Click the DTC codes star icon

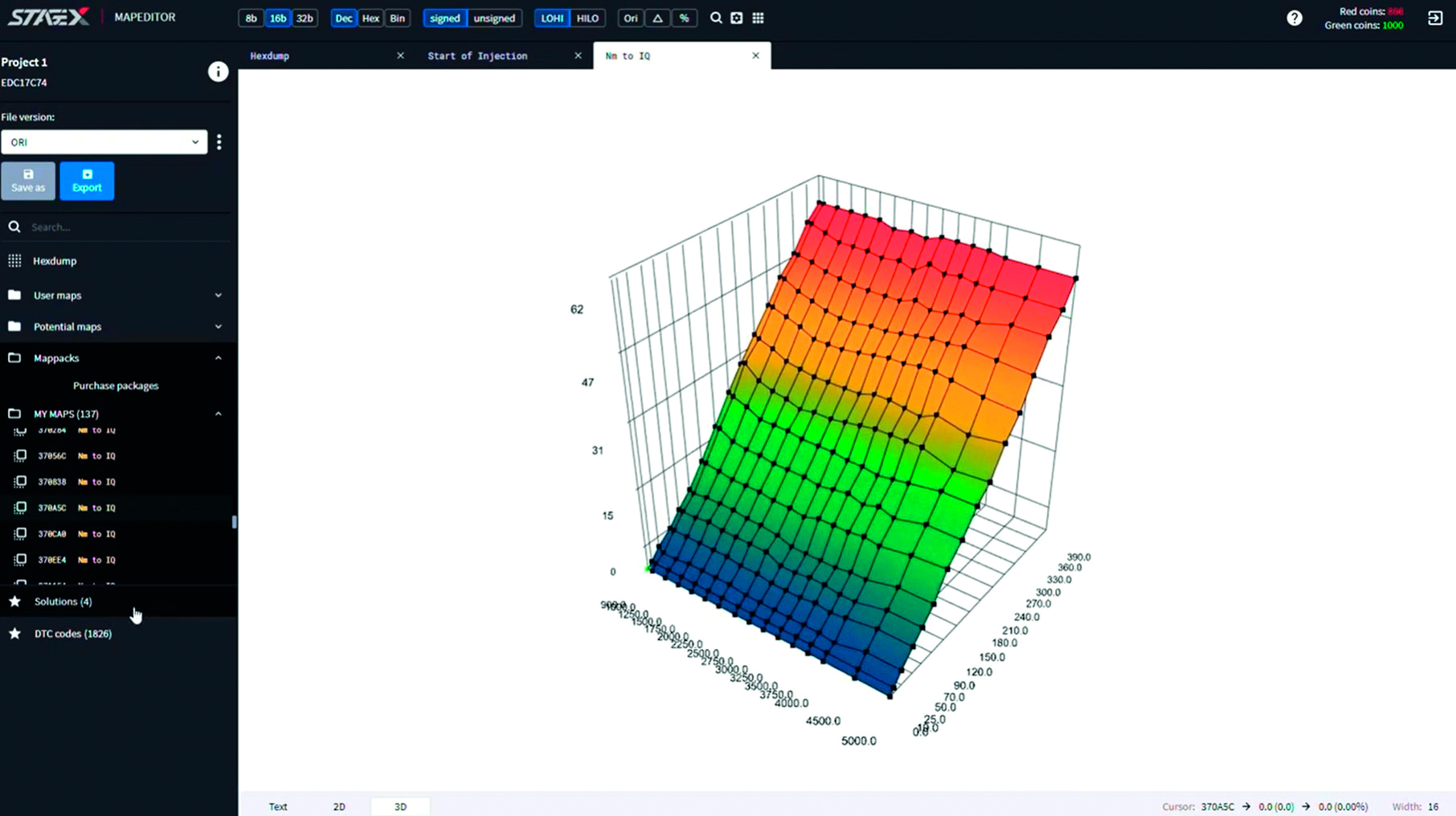(14, 633)
